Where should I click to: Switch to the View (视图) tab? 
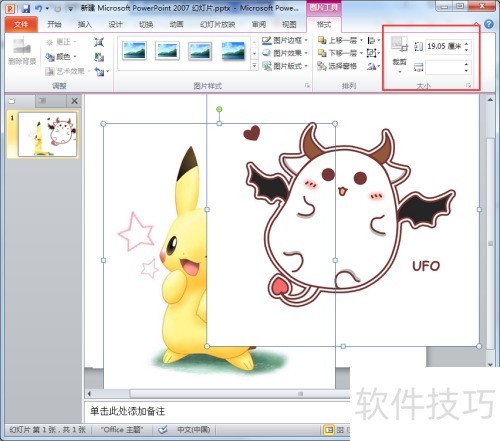[x=289, y=24]
